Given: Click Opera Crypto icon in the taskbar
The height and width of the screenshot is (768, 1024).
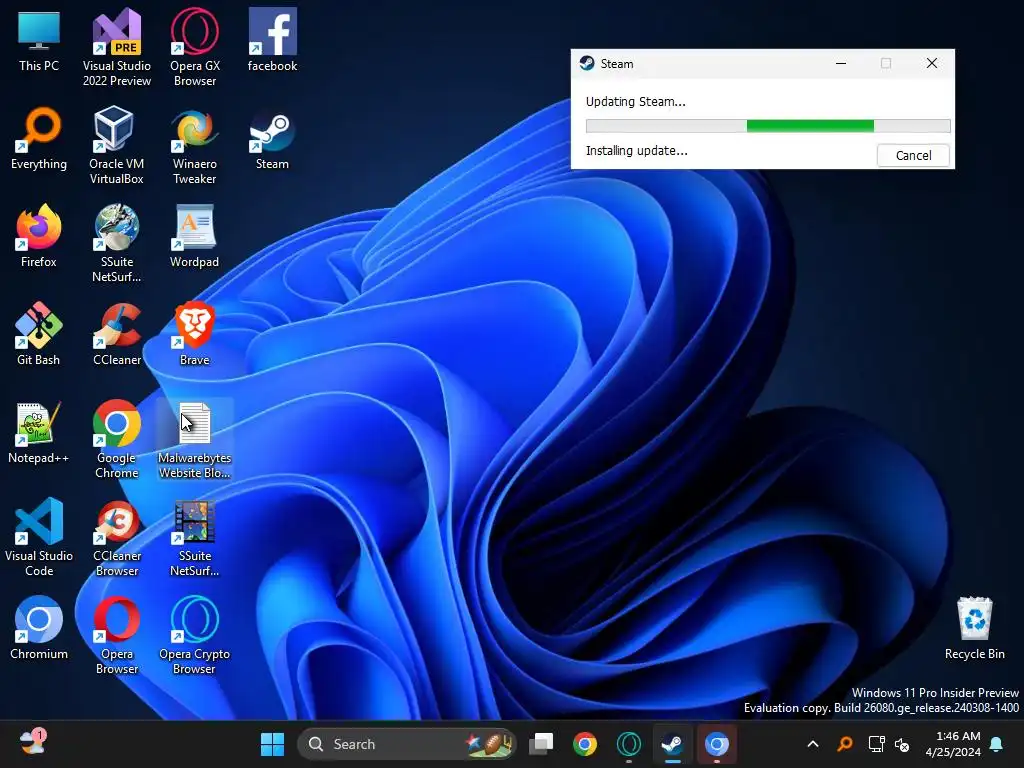Looking at the screenshot, I should coord(629,744).
